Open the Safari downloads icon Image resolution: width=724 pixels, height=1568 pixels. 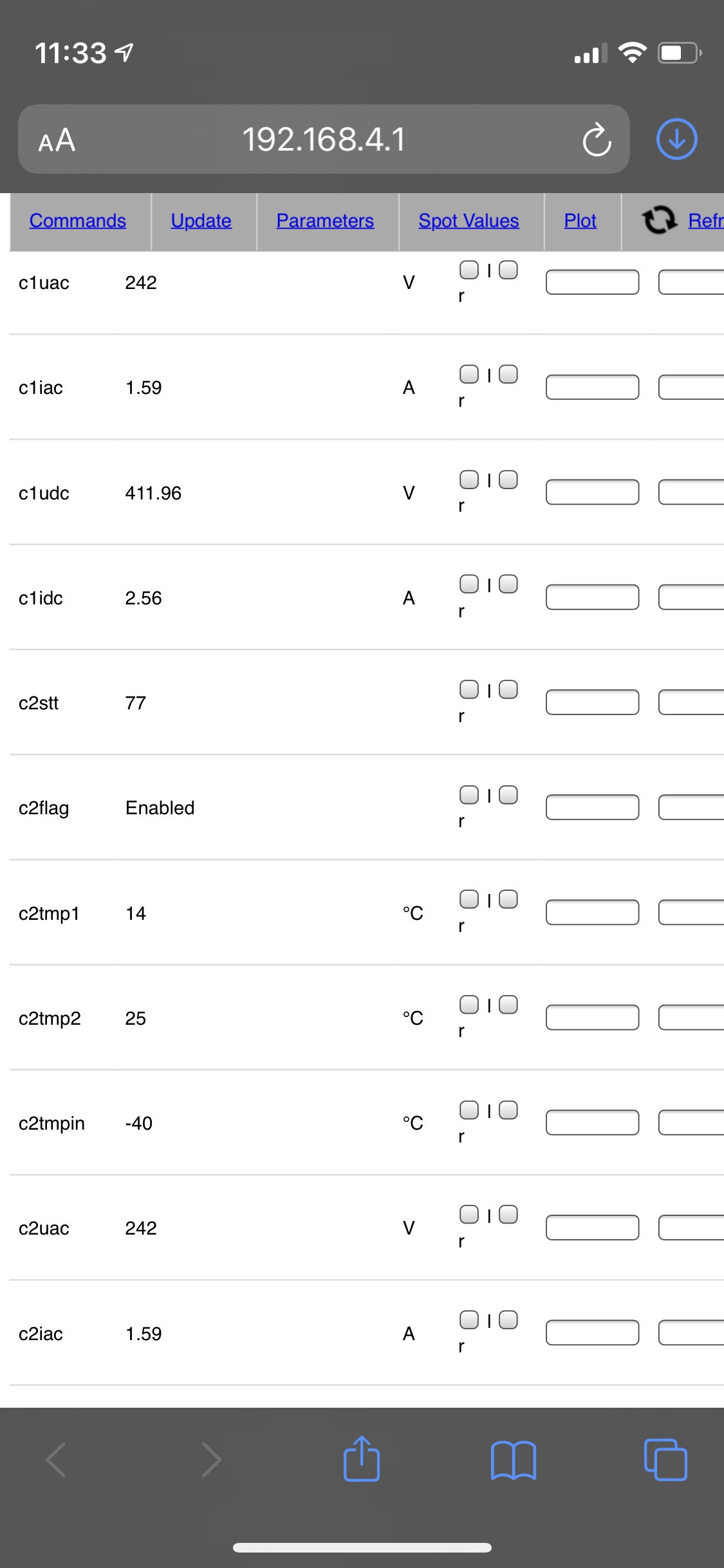[676, 139]
